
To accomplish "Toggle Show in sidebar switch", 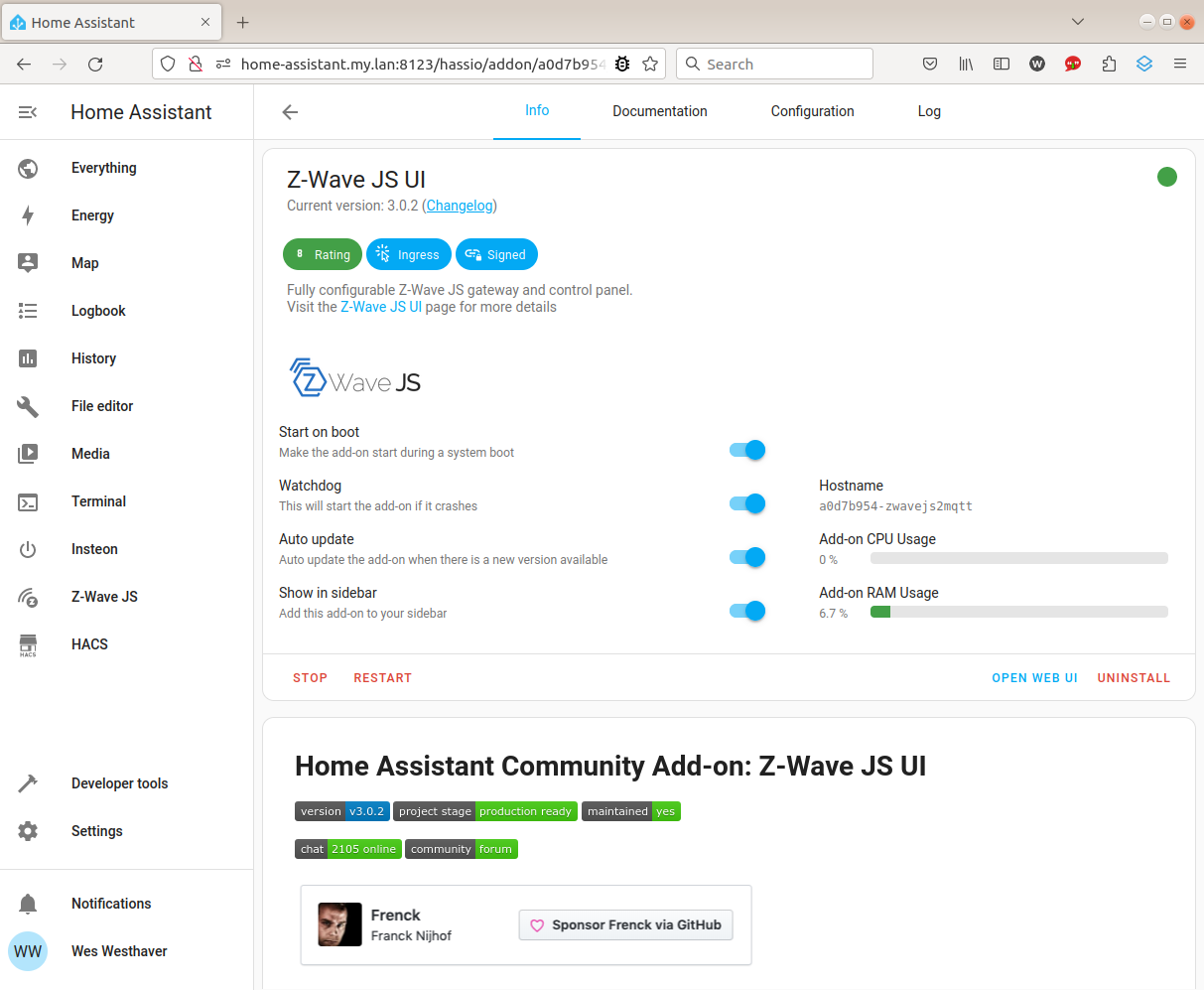I will [x=747, y=611].
